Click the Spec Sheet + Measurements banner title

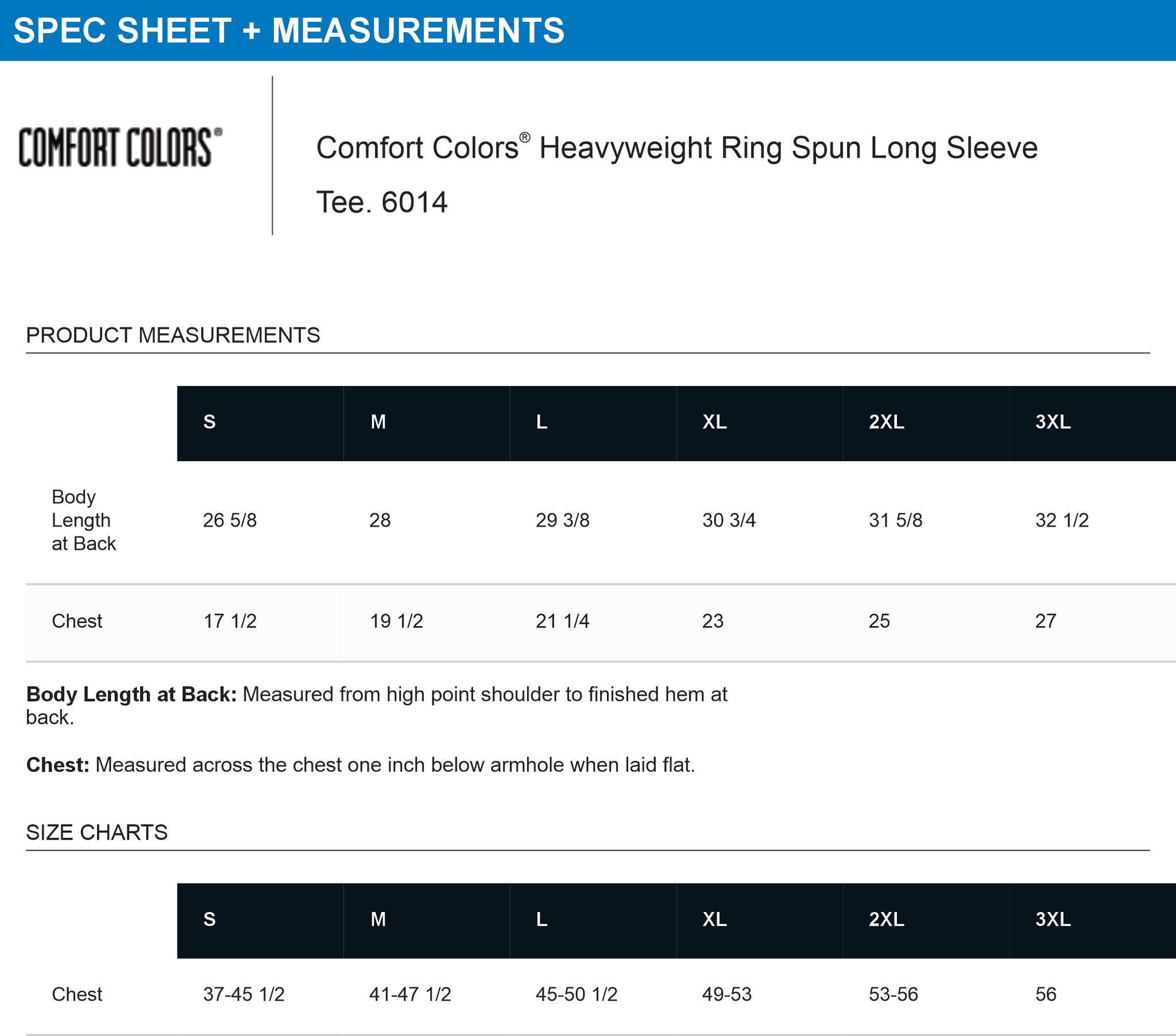[289, 30]
